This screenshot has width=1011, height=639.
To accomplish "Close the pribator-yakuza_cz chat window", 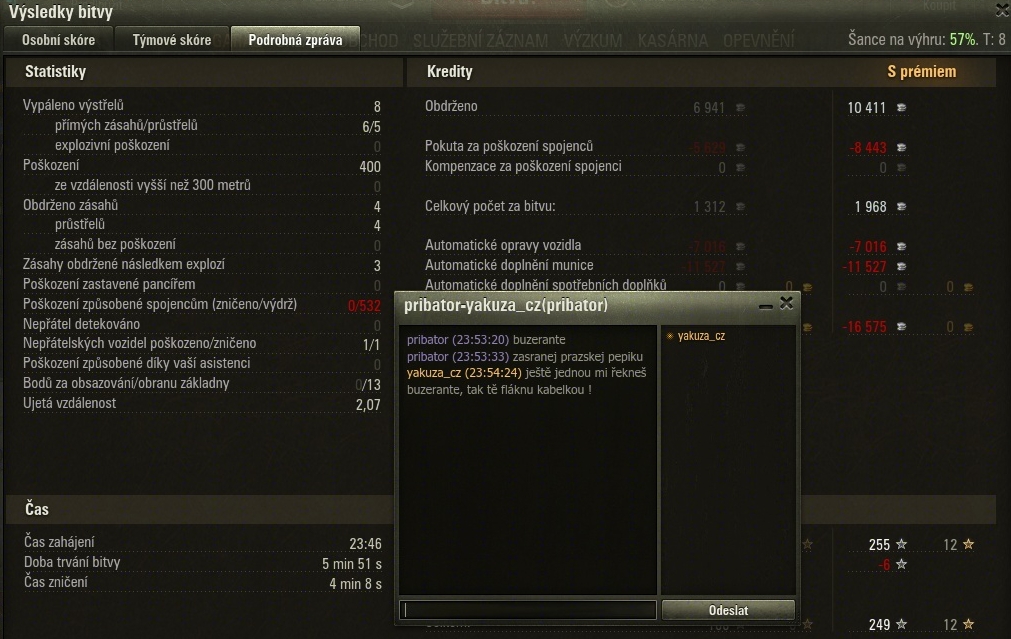I will coord(786,304).
